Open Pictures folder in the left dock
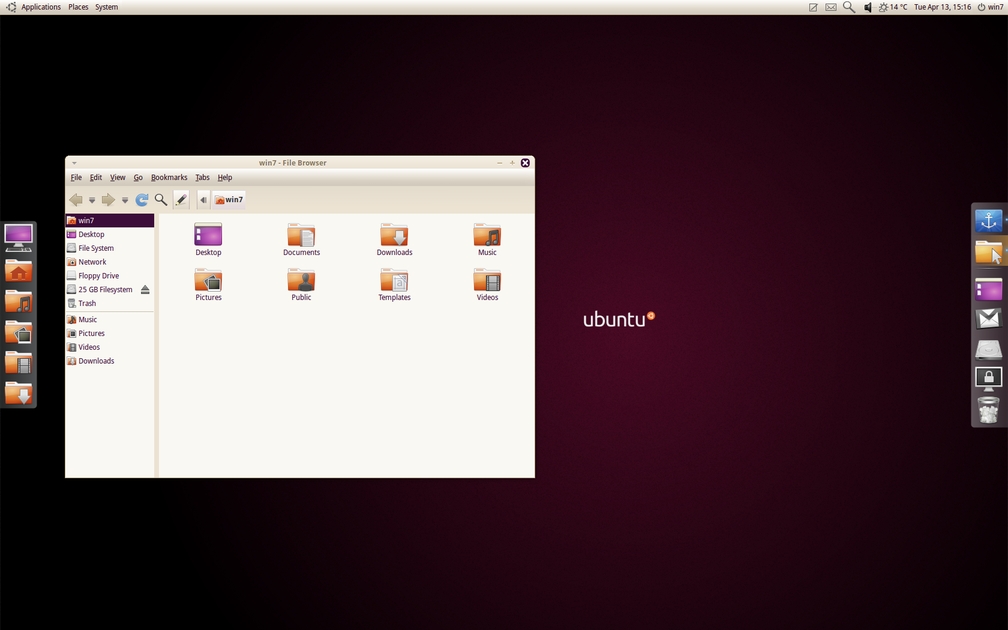 pos(18,332)
